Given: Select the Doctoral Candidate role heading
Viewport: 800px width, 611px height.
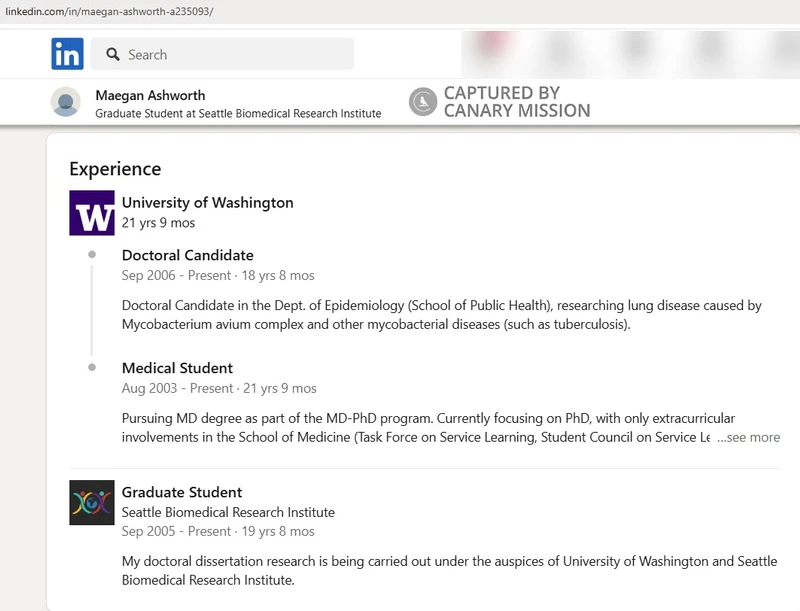Looking at the screenshot, I should point(188,255).
